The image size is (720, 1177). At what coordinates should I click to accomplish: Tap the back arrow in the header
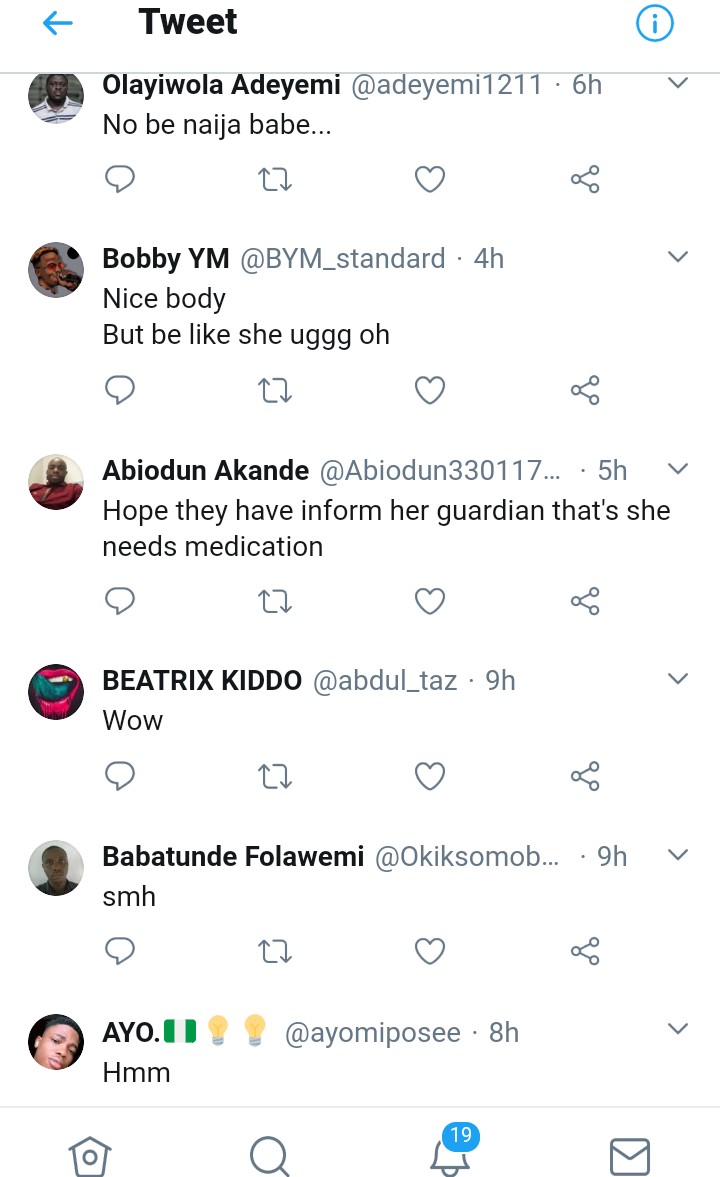tap(58, 24)
